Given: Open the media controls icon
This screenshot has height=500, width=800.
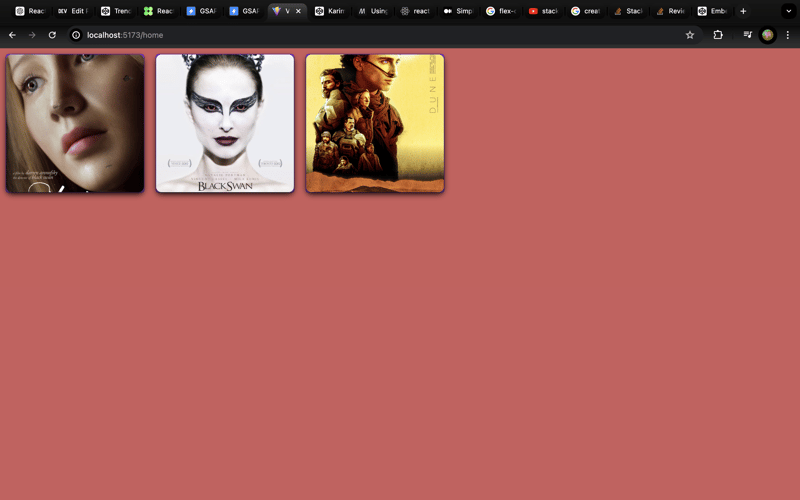Looking at the screenshot, I should tap(747, 35).
